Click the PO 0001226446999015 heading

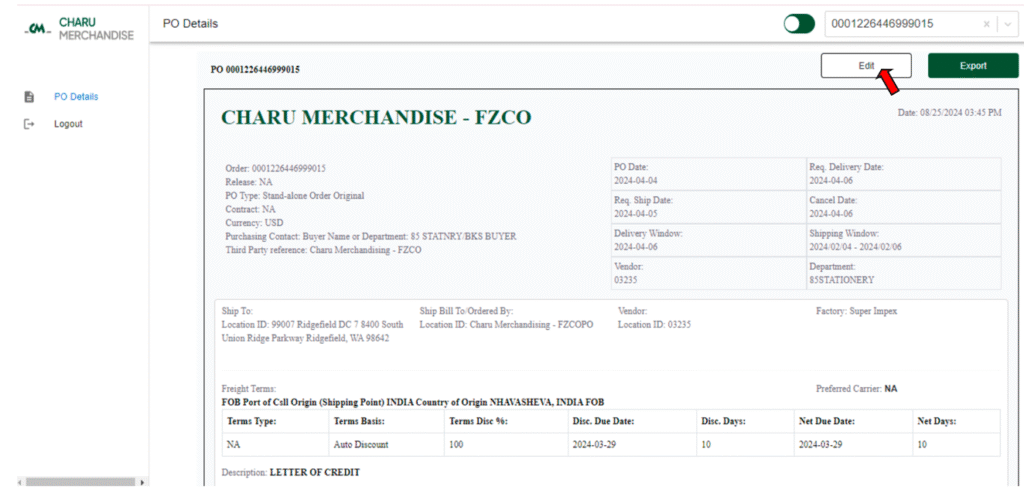[x=255, y=70]
